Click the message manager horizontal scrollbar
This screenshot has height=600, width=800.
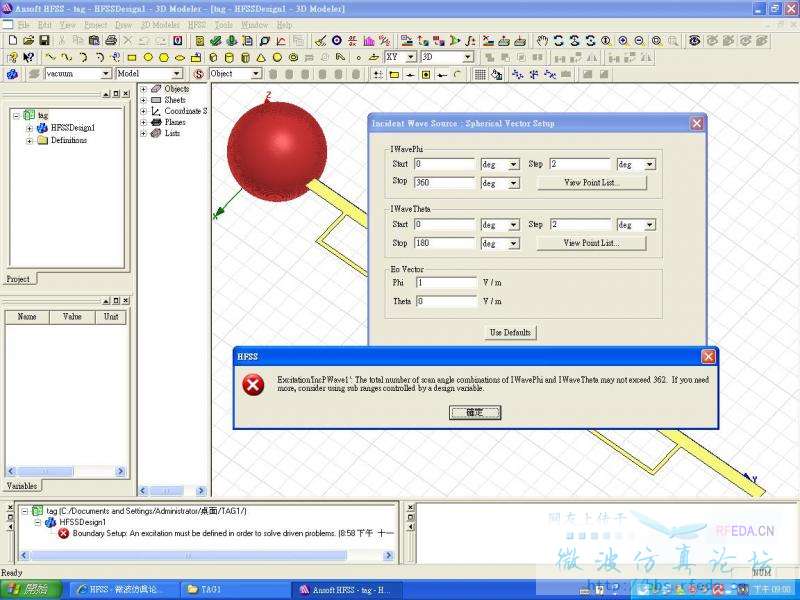pos(207,555)
